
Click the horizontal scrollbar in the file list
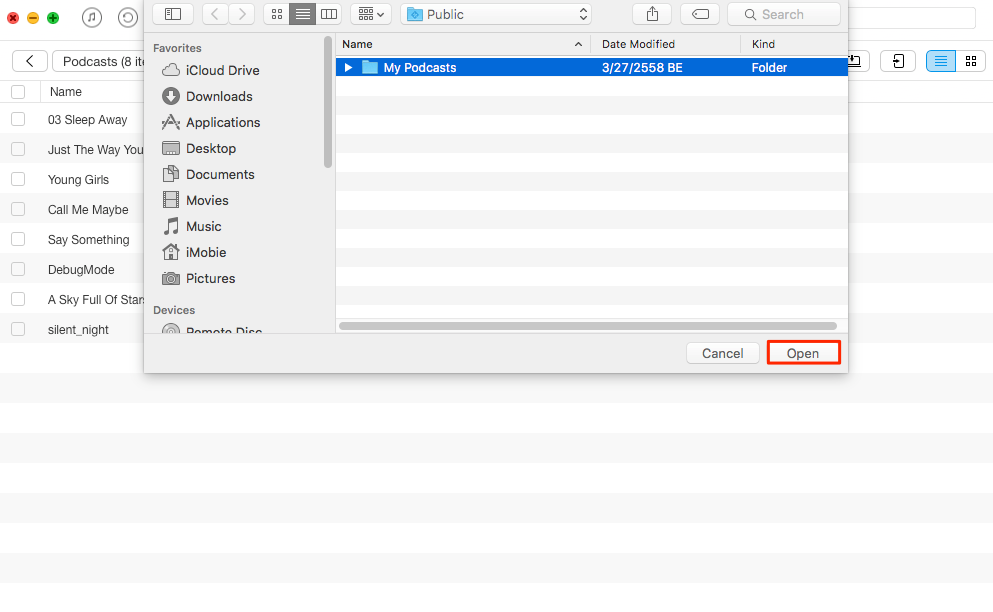[x=588, y=326]
